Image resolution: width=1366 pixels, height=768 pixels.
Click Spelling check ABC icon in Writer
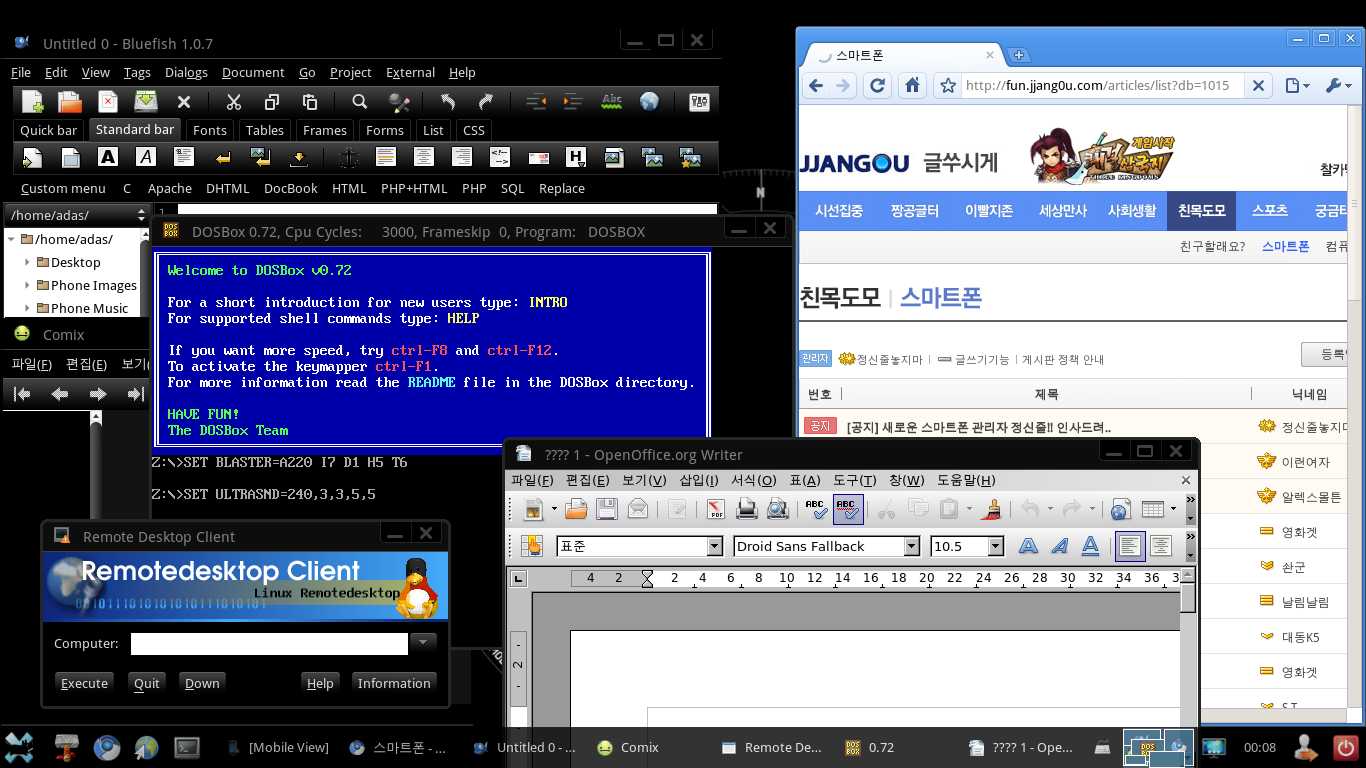[x=816, y=509]
